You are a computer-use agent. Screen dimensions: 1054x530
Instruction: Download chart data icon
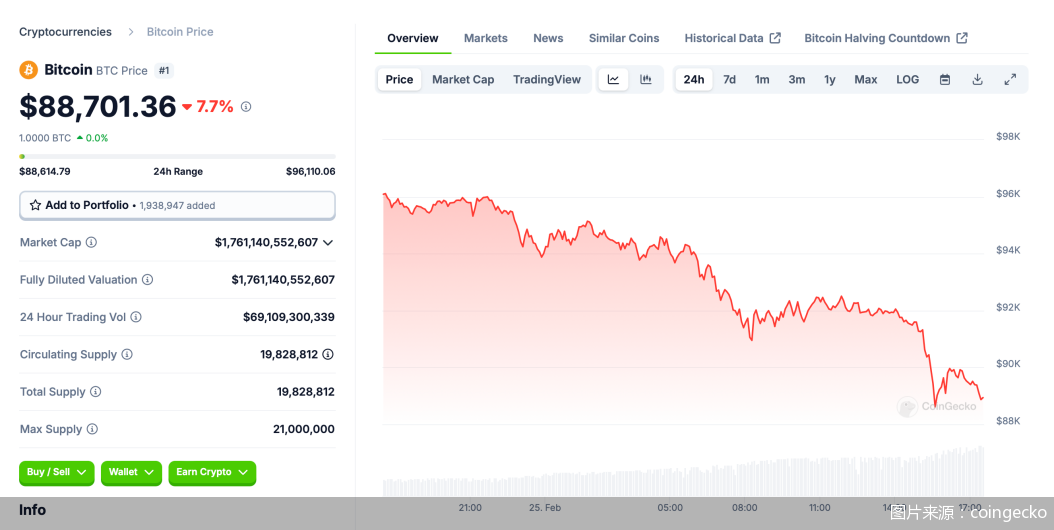[x=977, y=80]
